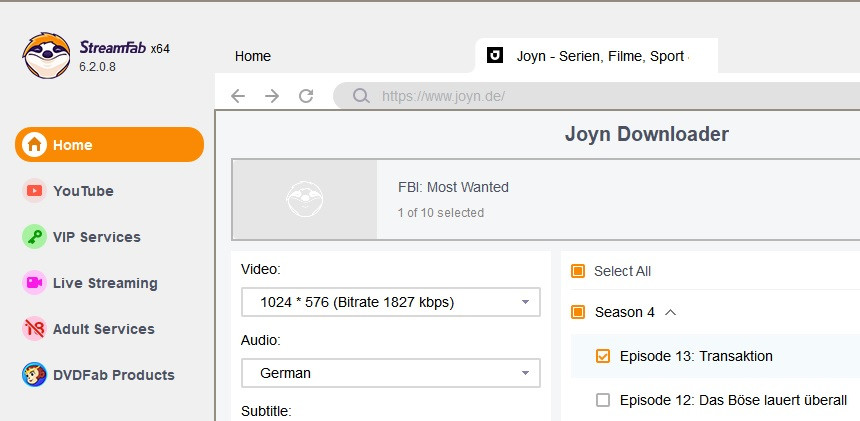Open VIP Services from the sidebar

[96, 237]
